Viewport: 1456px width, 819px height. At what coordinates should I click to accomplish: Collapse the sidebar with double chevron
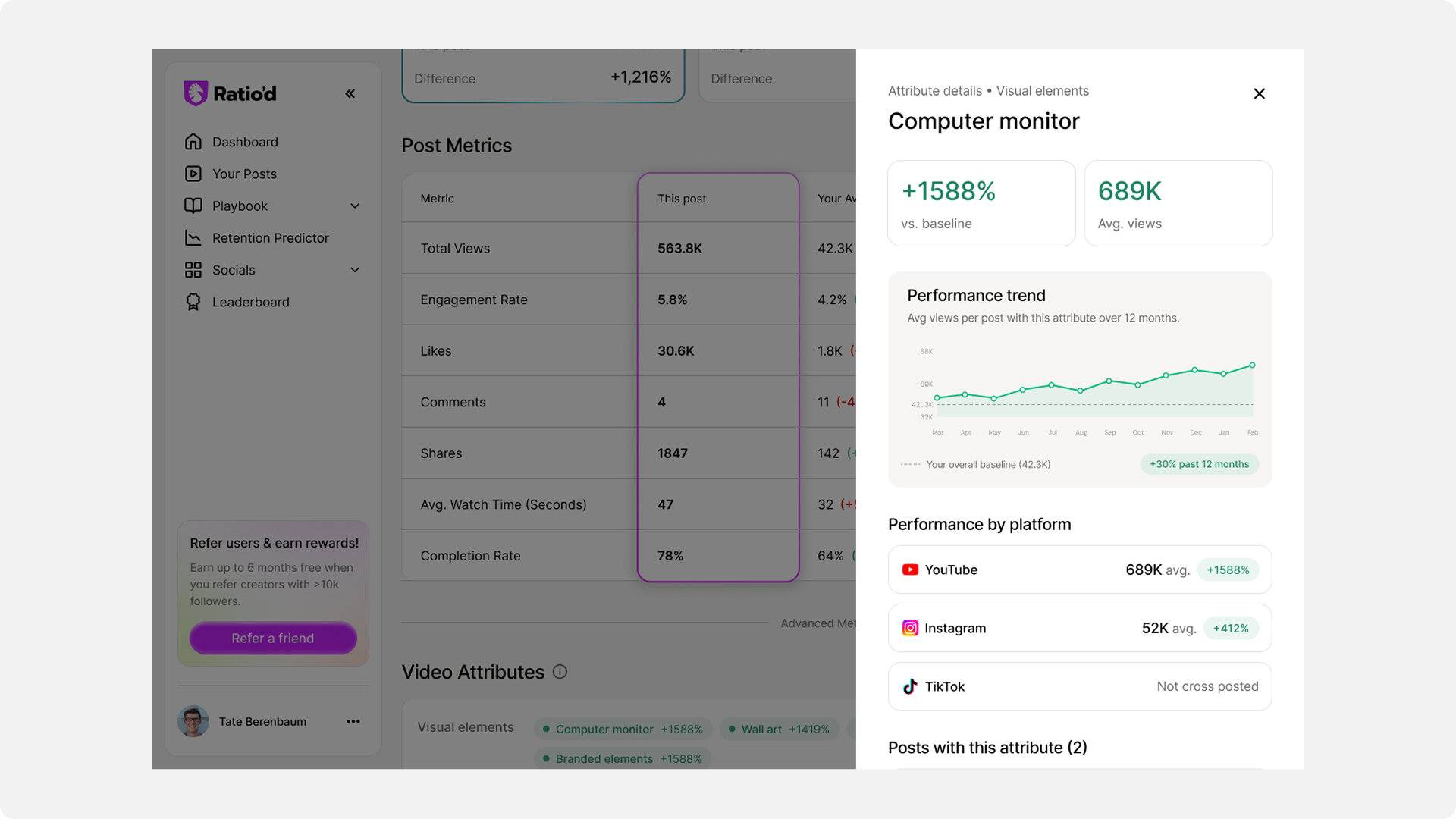(350, 94)
